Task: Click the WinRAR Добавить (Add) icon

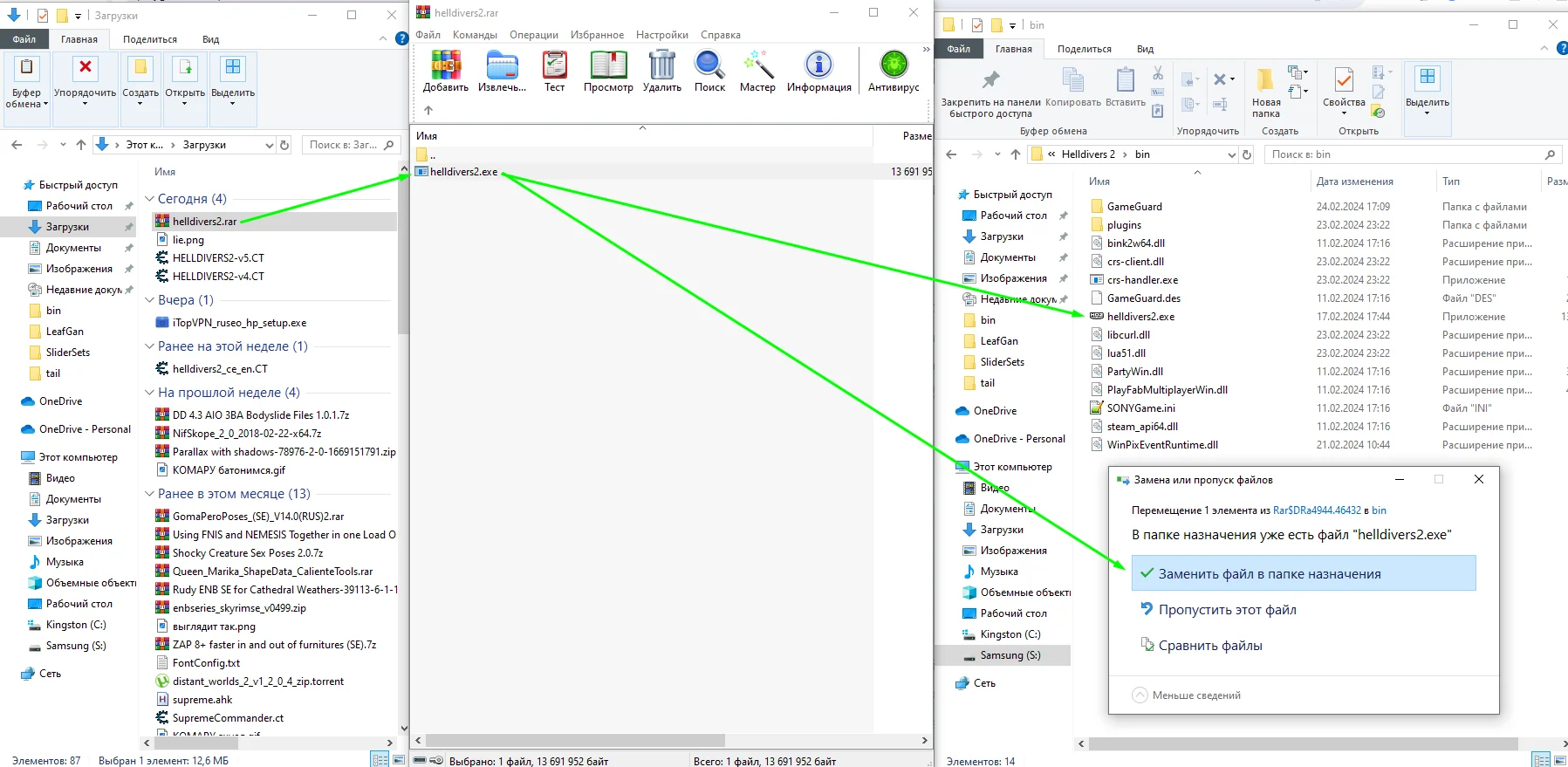Action: [445, 71]
